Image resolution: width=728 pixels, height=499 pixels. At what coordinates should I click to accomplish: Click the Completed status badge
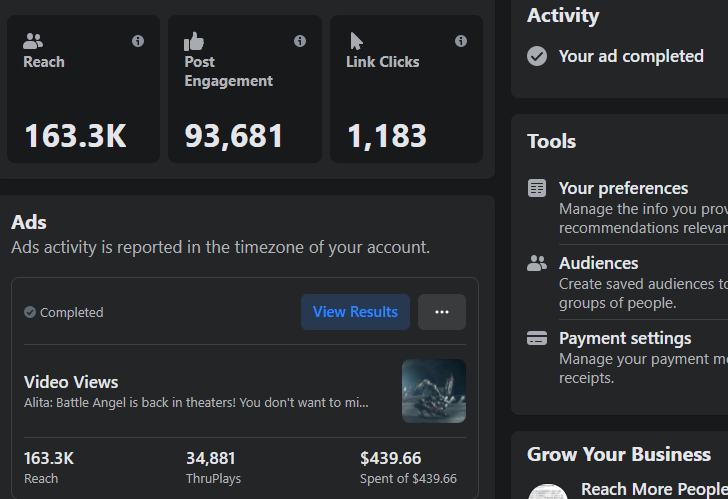coord(64,313)
